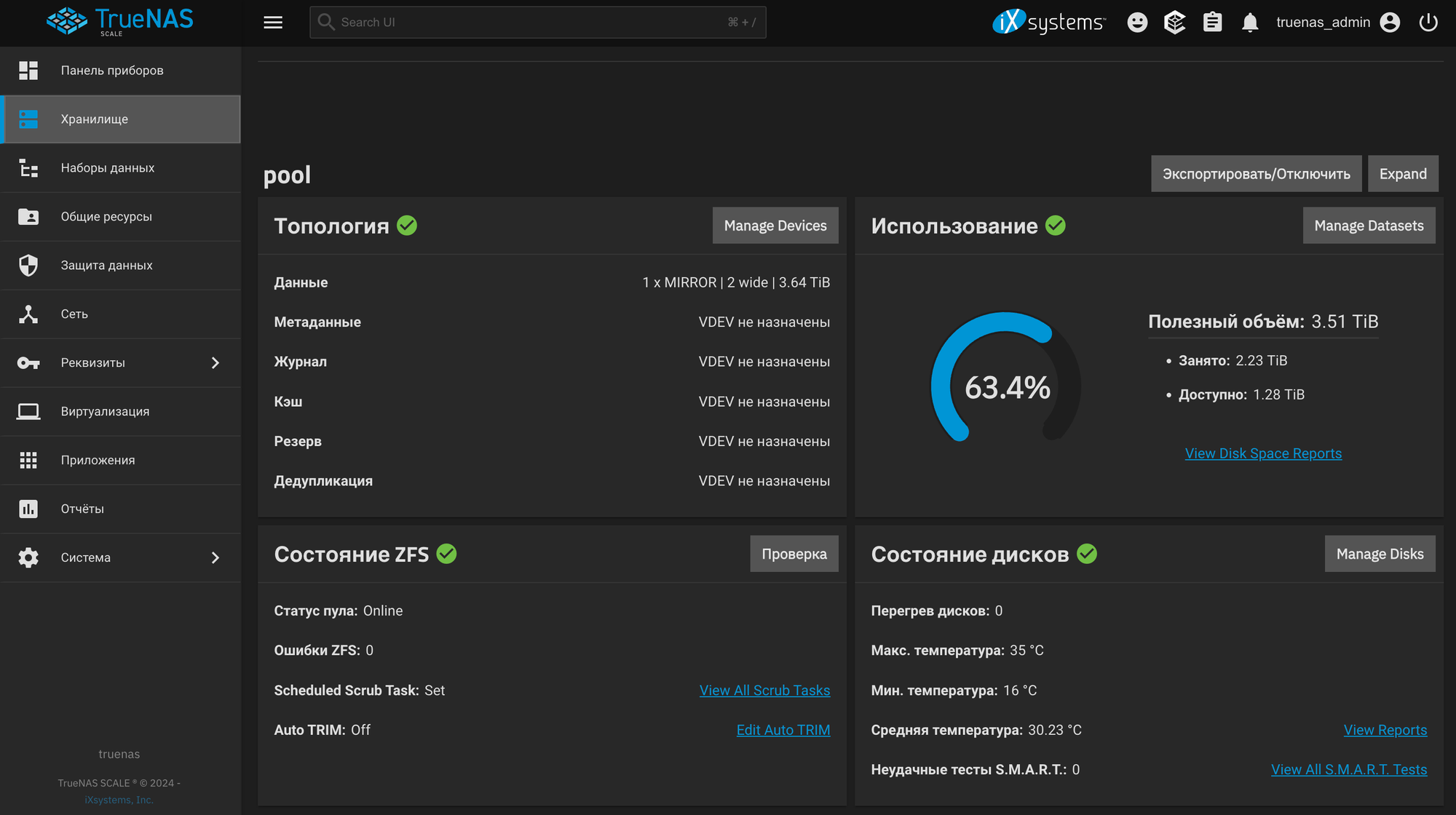Screen dimensions: 1456x815
Task: Click the Система gear icon
Action: (x=28, y=558)
